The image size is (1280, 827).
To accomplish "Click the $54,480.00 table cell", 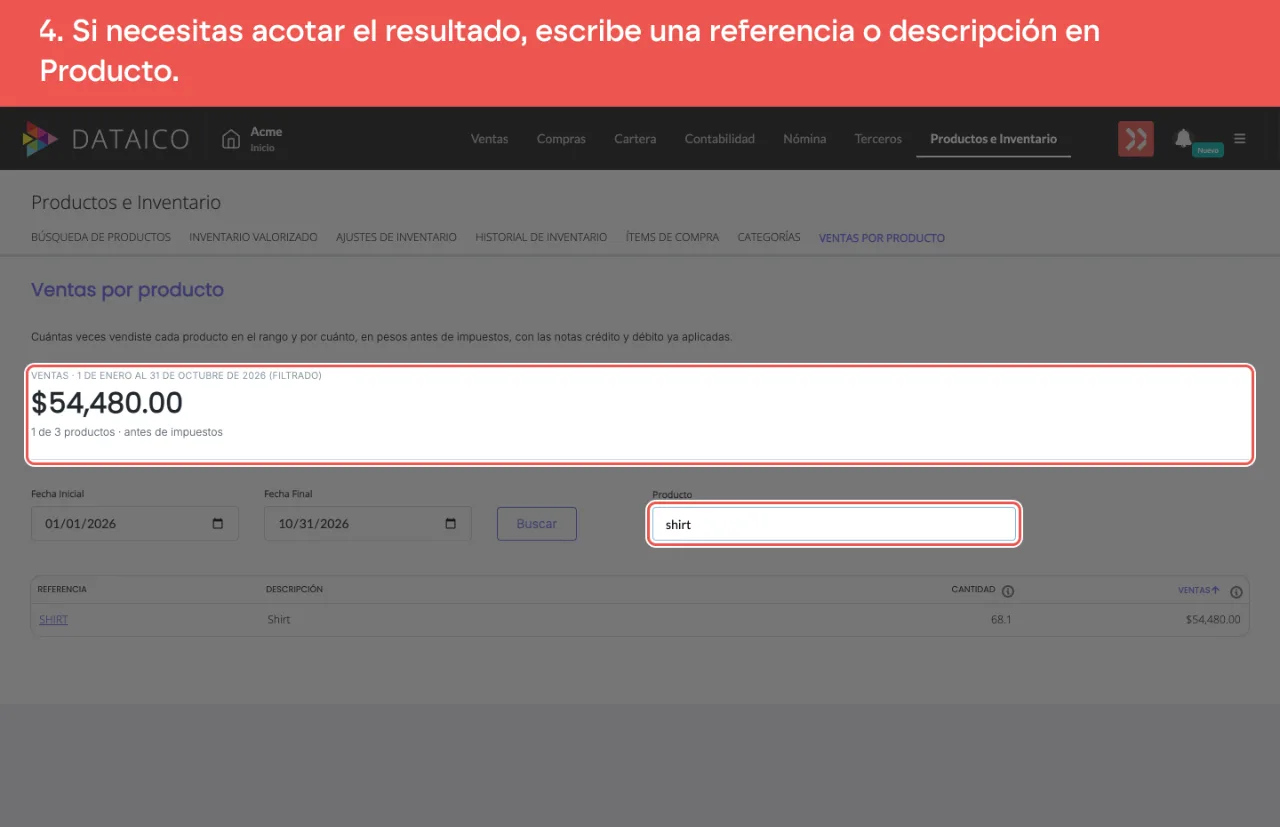I will pos(1213,620).
